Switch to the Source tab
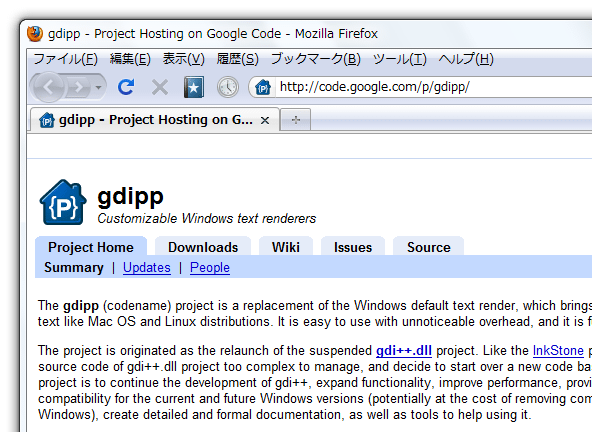592x432 pixels. pos(429,247)
